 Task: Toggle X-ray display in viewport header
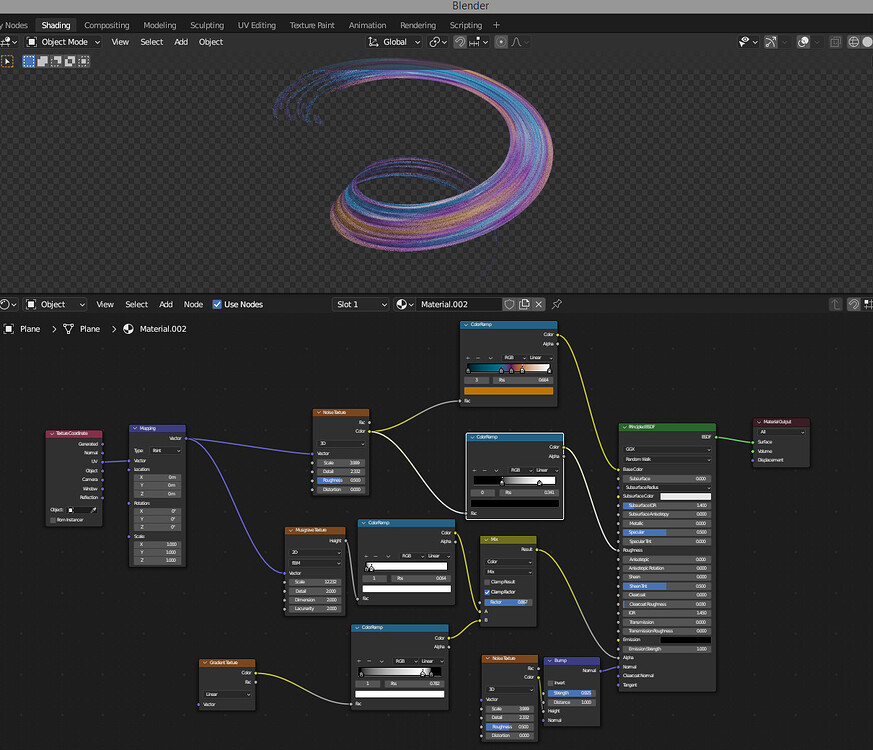[x=835, y=42]
